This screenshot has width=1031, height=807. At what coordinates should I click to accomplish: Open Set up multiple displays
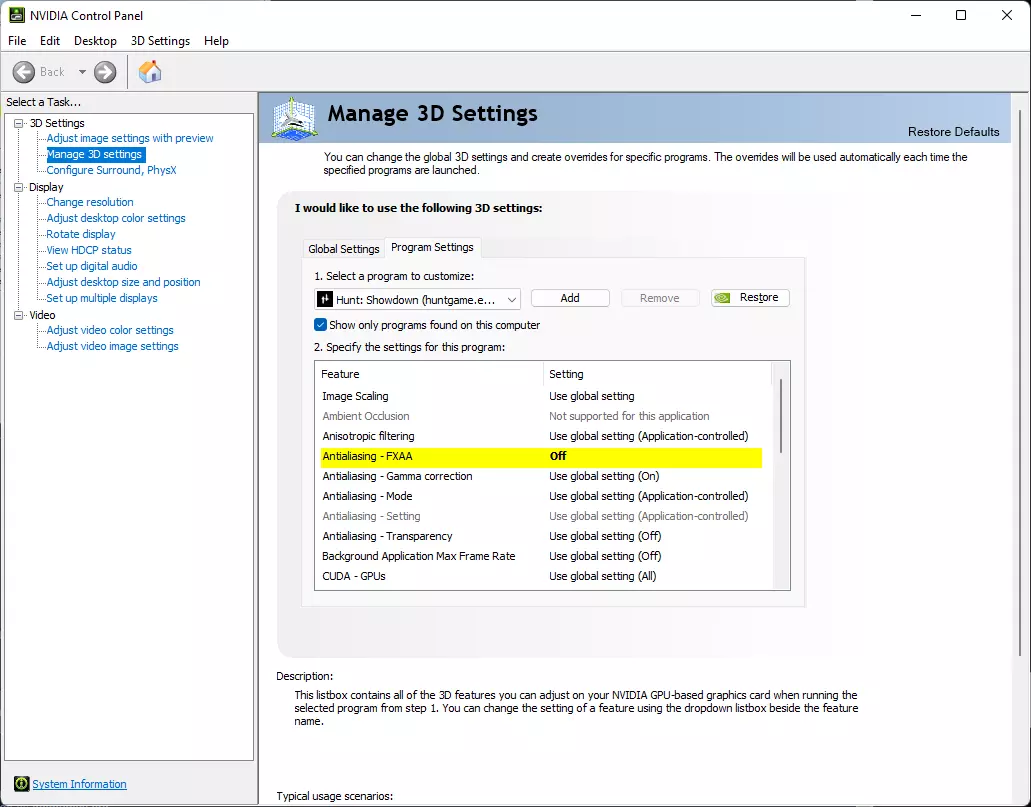tap(102, 298)
